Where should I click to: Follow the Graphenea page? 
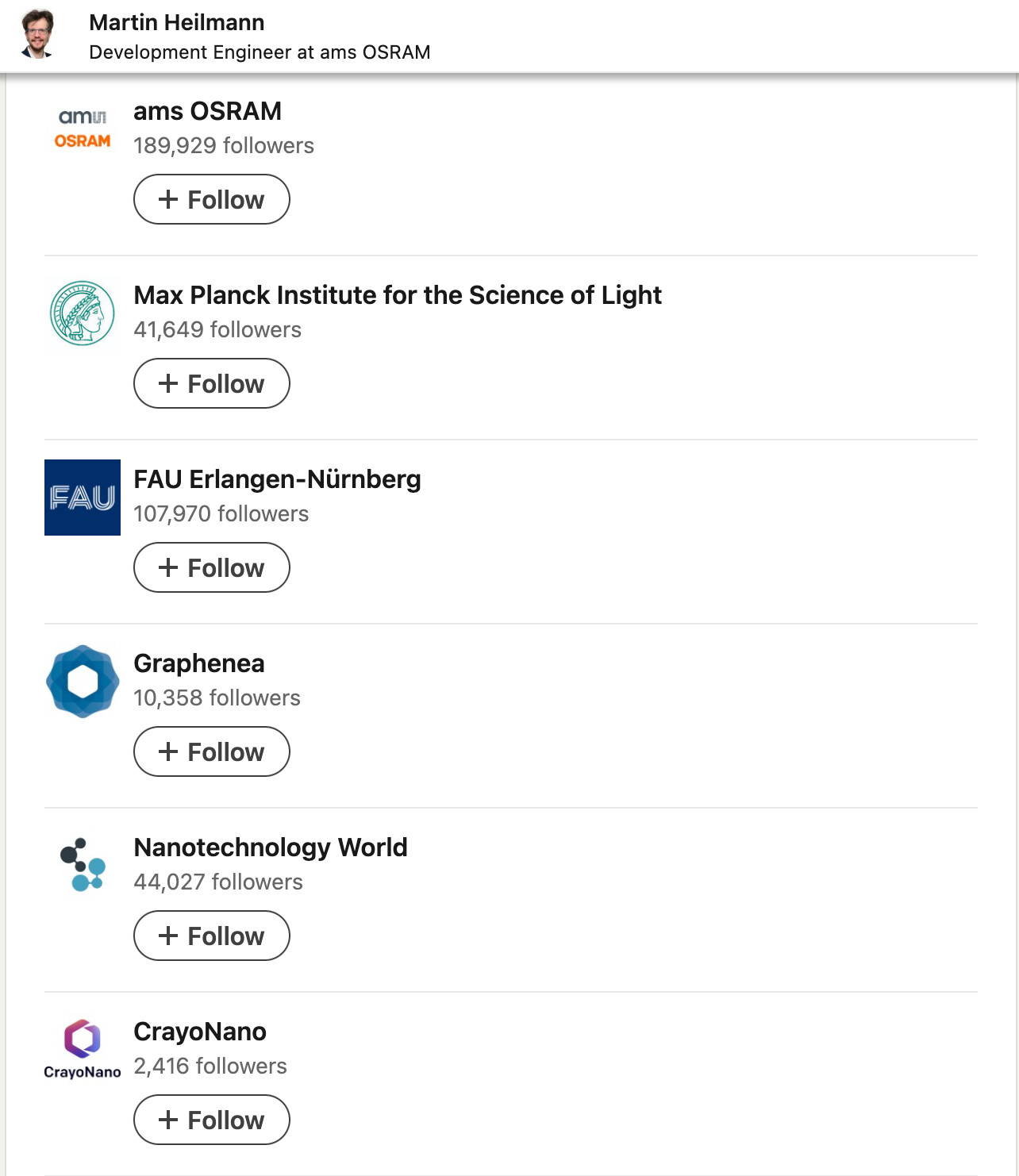pos(212,751)
